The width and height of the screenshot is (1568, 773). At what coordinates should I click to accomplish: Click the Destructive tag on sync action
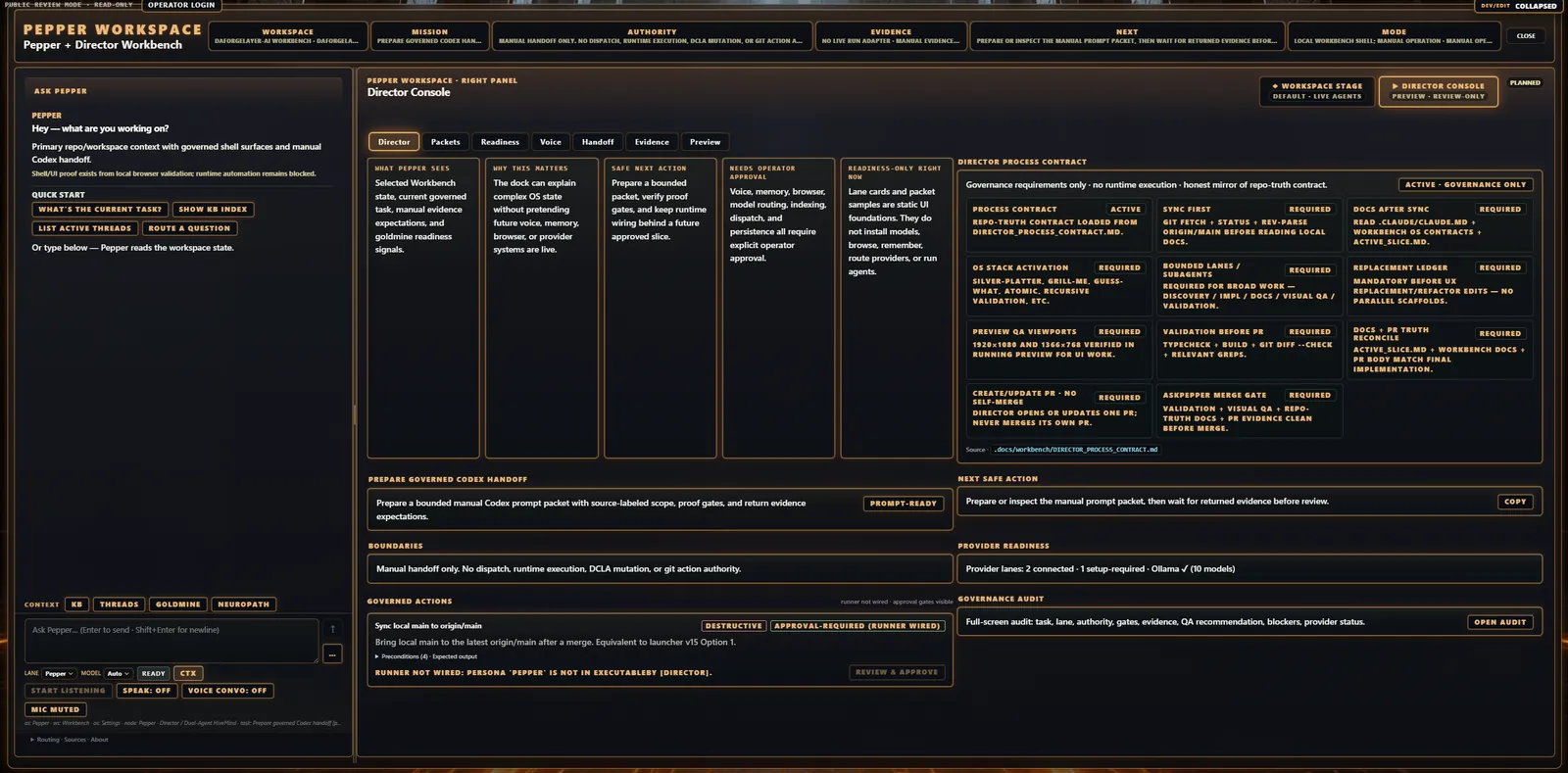[x=733, y=626]
